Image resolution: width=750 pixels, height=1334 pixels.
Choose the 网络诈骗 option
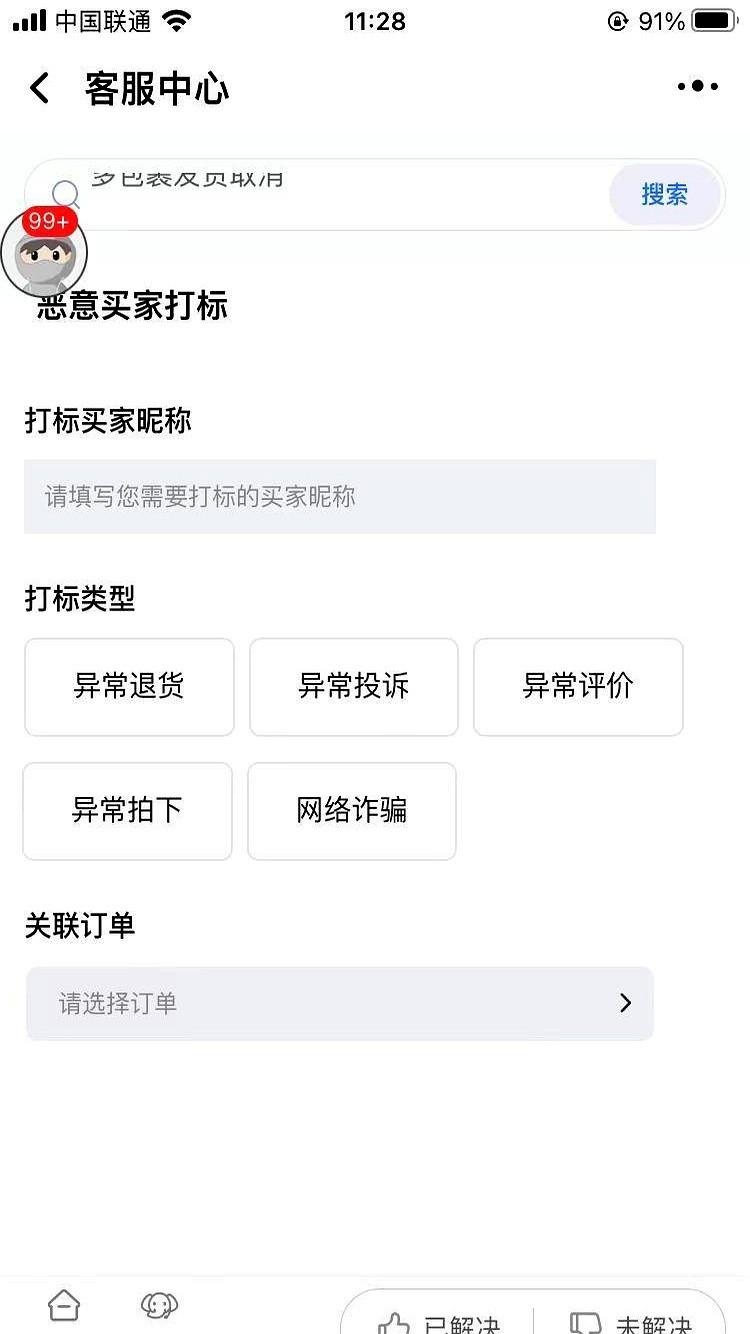pos(352,811)
